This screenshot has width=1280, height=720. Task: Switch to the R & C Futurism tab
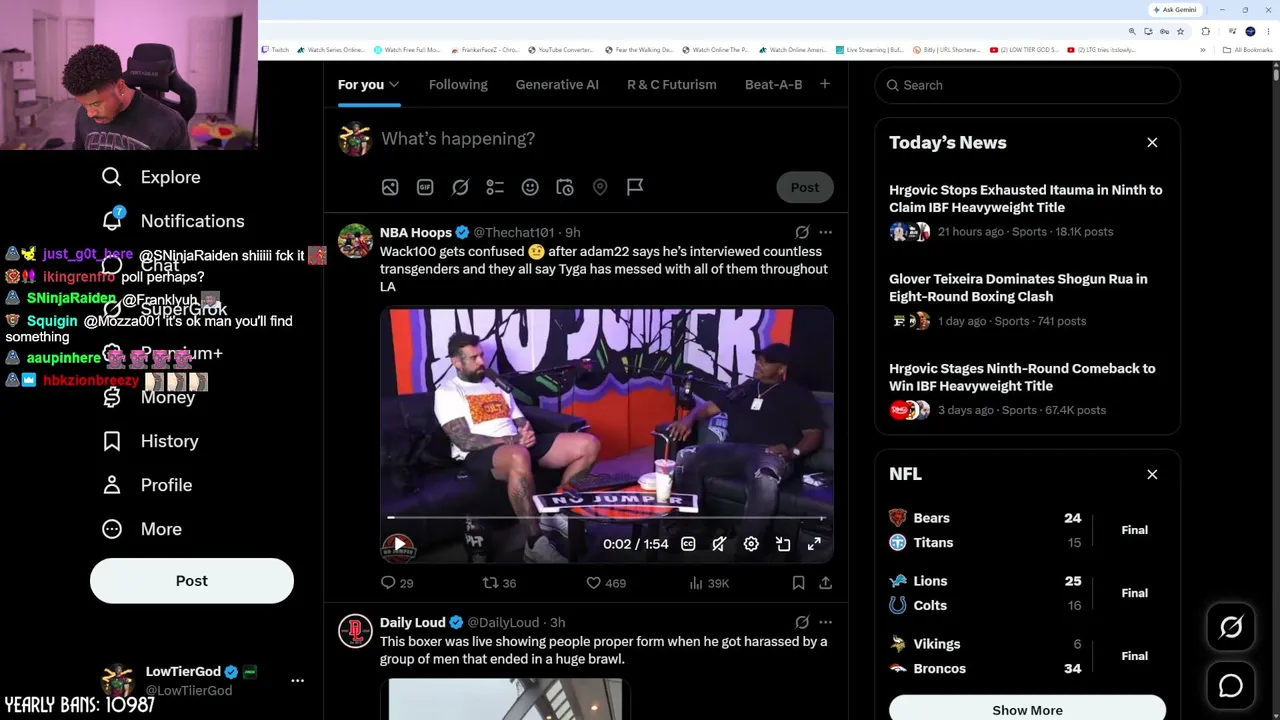click(672, 85)
